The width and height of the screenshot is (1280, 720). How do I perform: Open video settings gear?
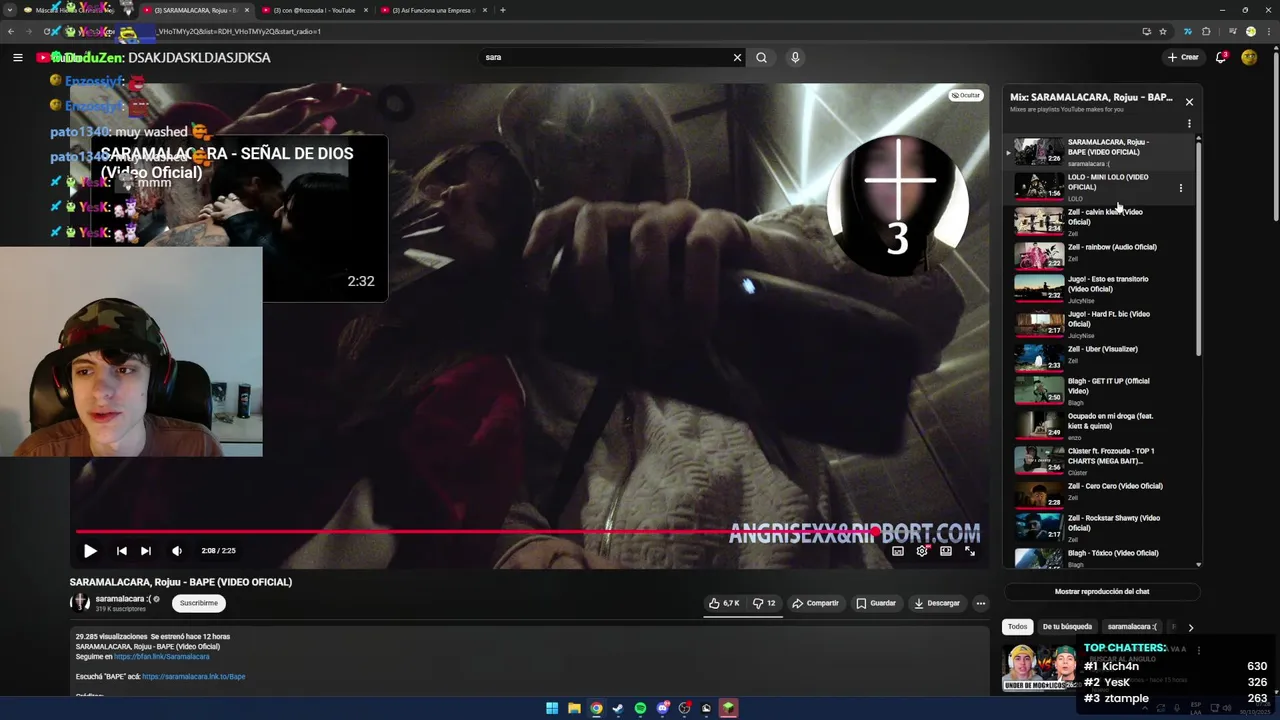coord(922,551)
